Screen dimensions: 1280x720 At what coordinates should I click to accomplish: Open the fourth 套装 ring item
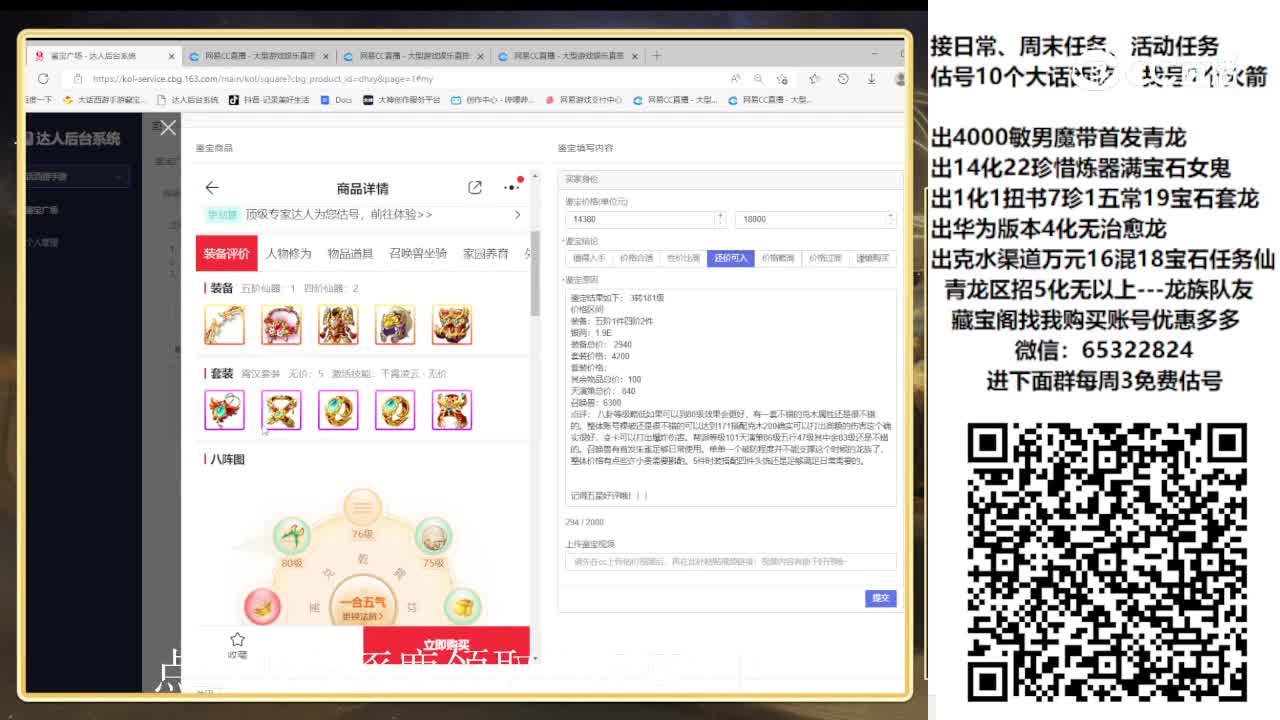click(x=395, y=410)
